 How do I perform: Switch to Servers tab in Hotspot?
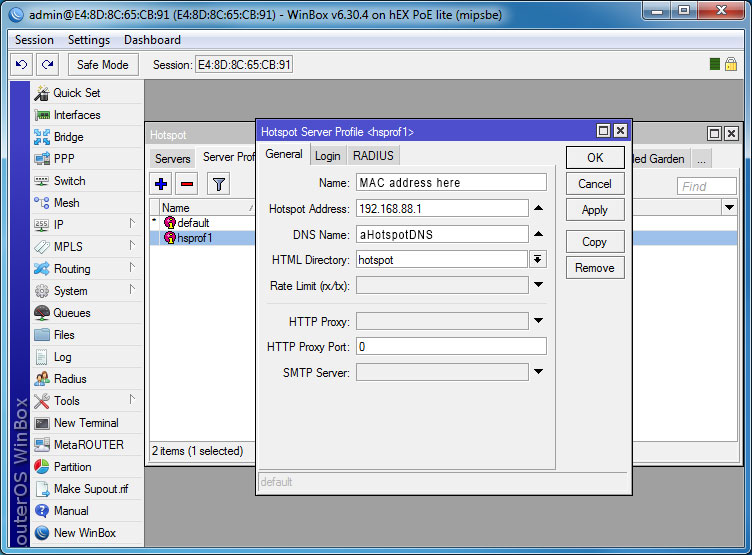pos(173,158)
